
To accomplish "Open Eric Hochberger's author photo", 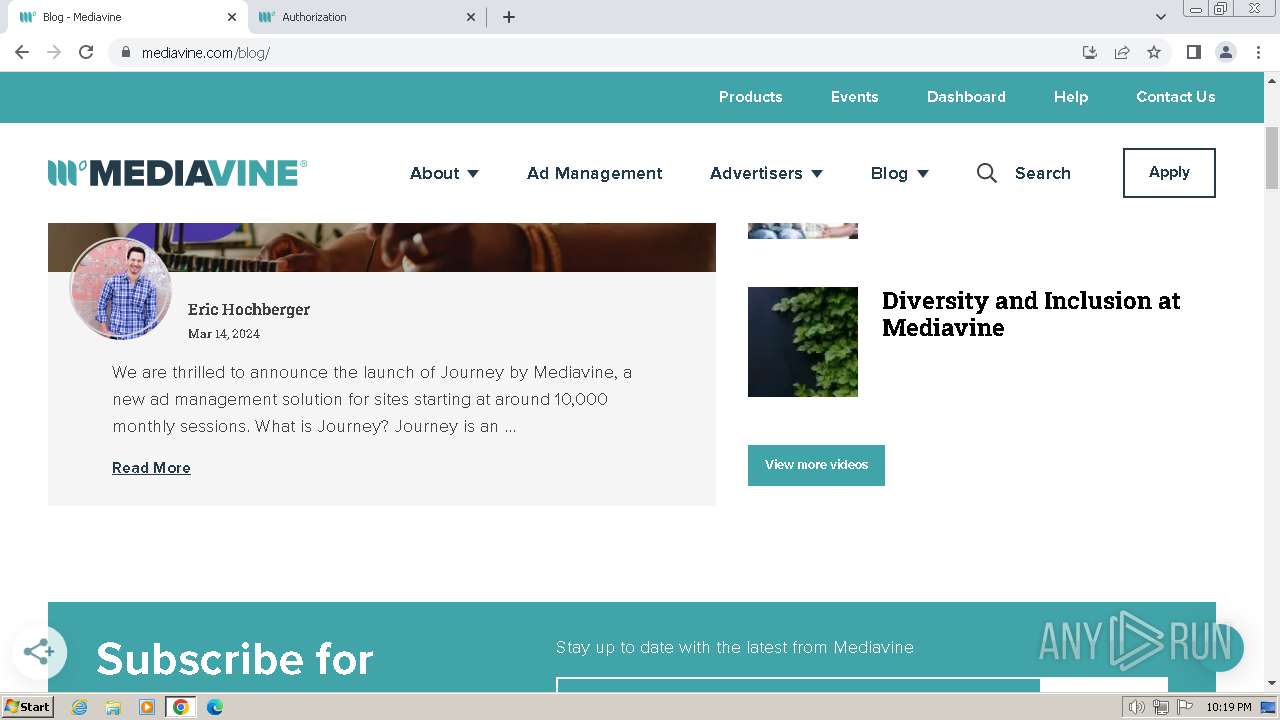I will click(x=121, y=289).
